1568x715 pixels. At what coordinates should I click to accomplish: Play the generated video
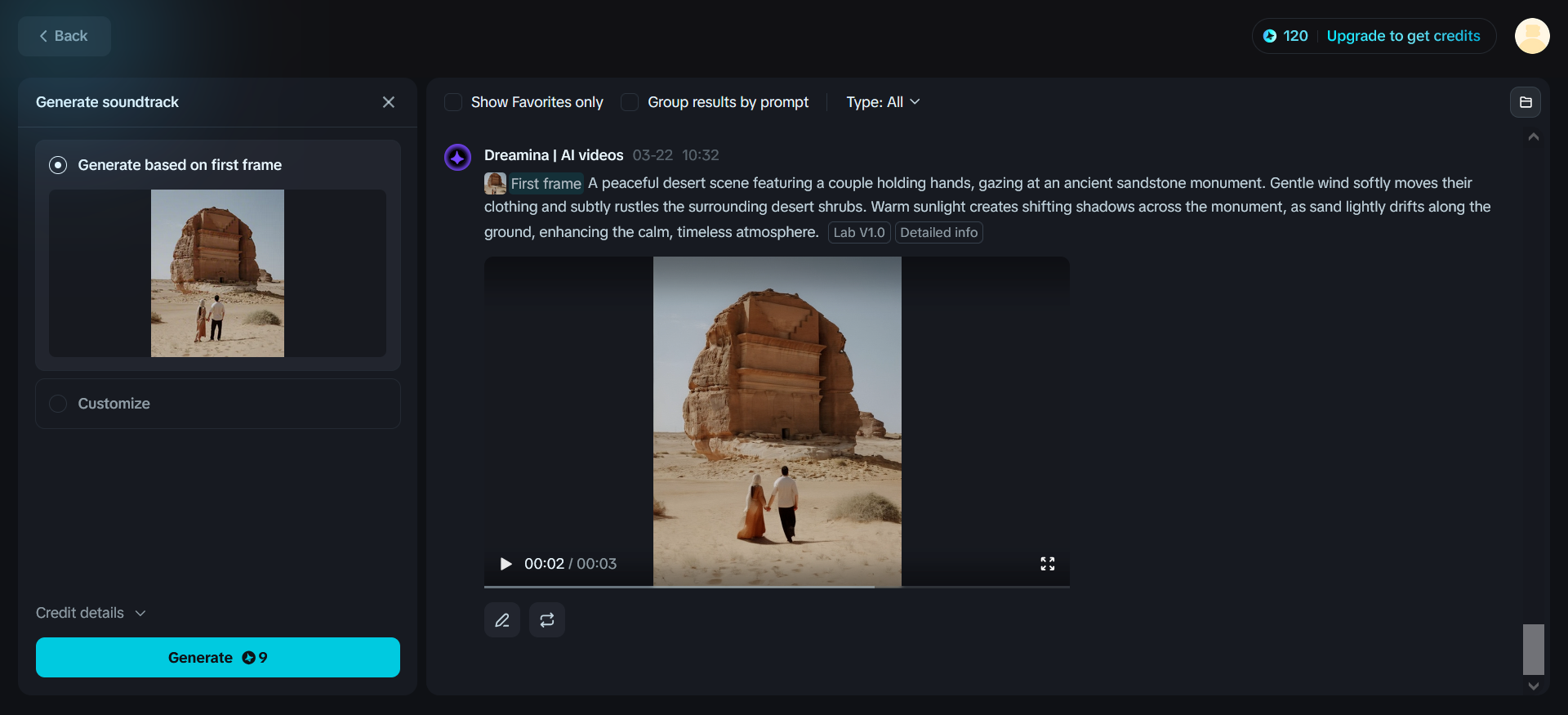click(x=506, y=564)
